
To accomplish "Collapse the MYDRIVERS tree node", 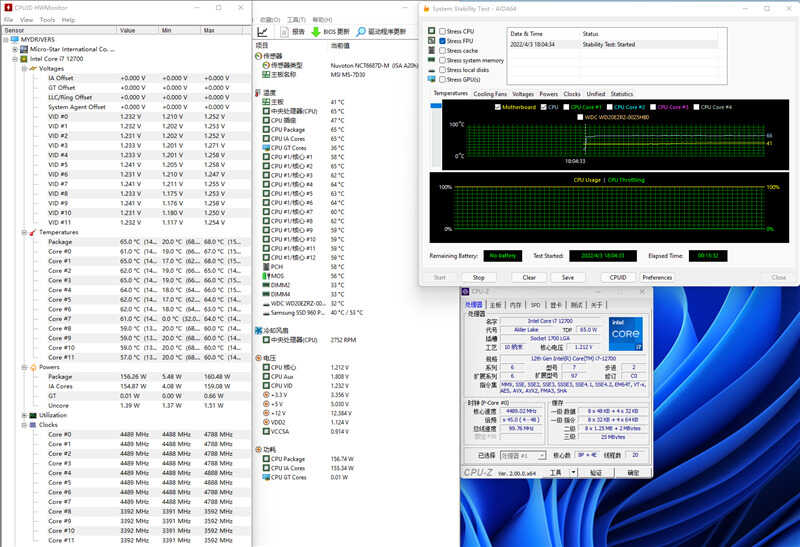I will (6, 39).
